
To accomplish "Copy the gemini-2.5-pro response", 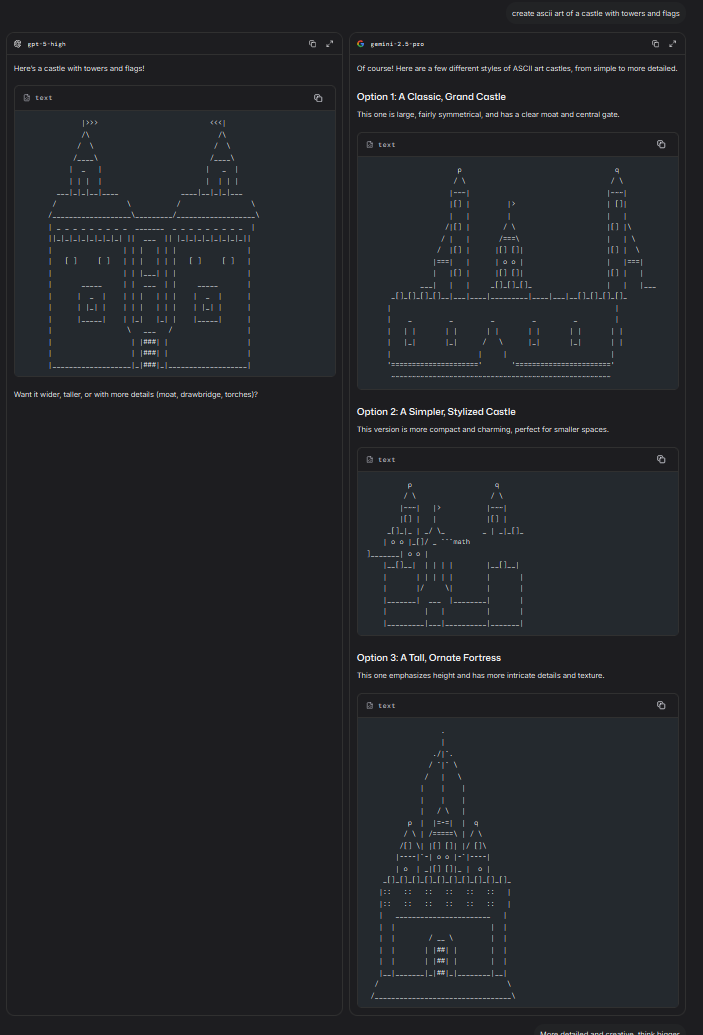I will click(655, 44).
